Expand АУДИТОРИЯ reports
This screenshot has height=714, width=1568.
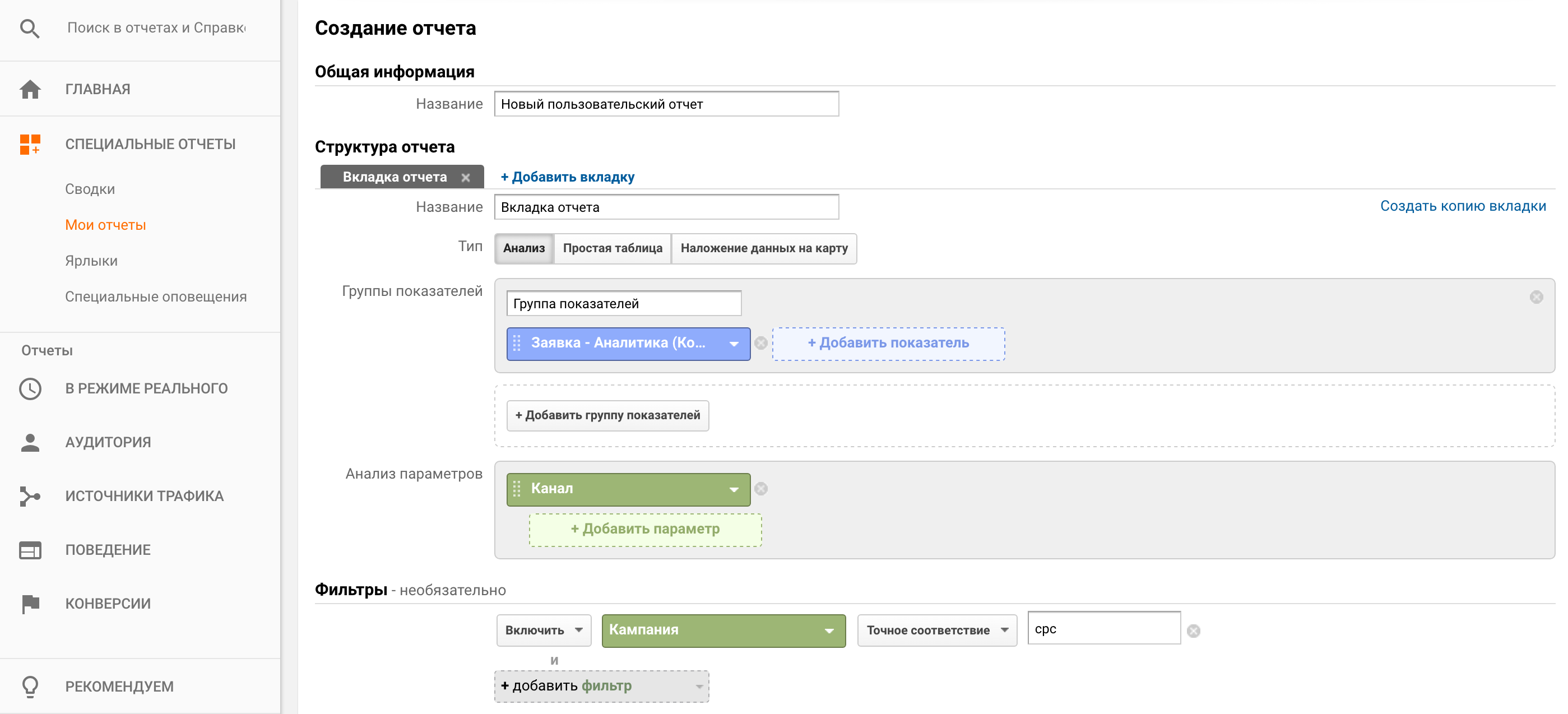(108, 443)
